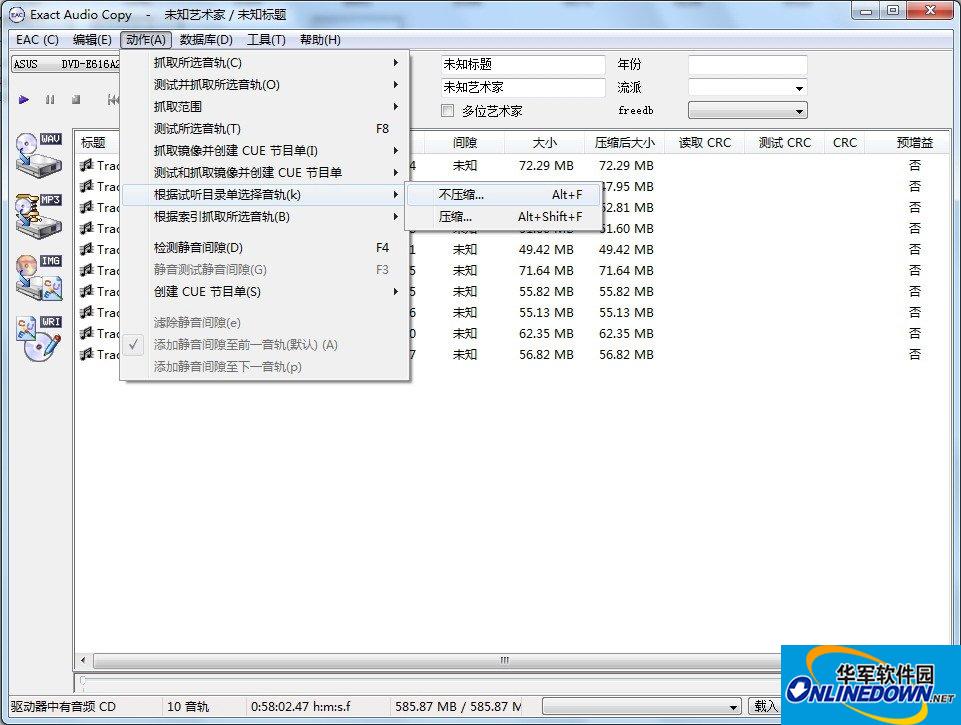Click the 0:58:02.47 h:m:s.f status entry
Image resolution: width=961 pixels, height=725 pixels.
click(x=300, y=707)
